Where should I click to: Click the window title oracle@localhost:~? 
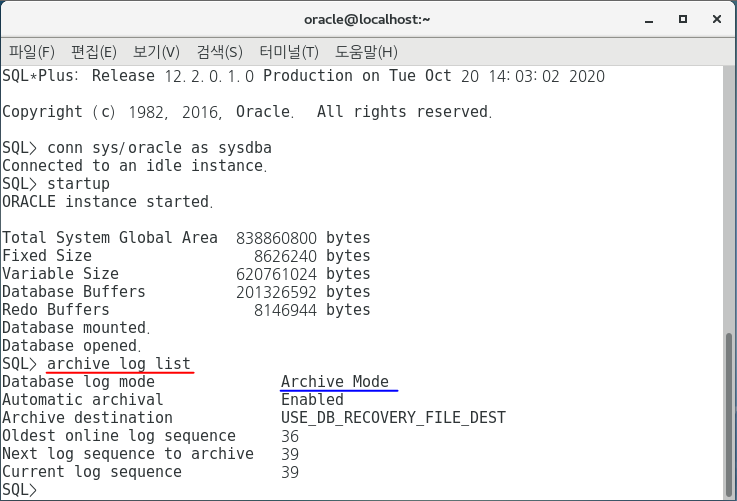(x=367, y=19)
